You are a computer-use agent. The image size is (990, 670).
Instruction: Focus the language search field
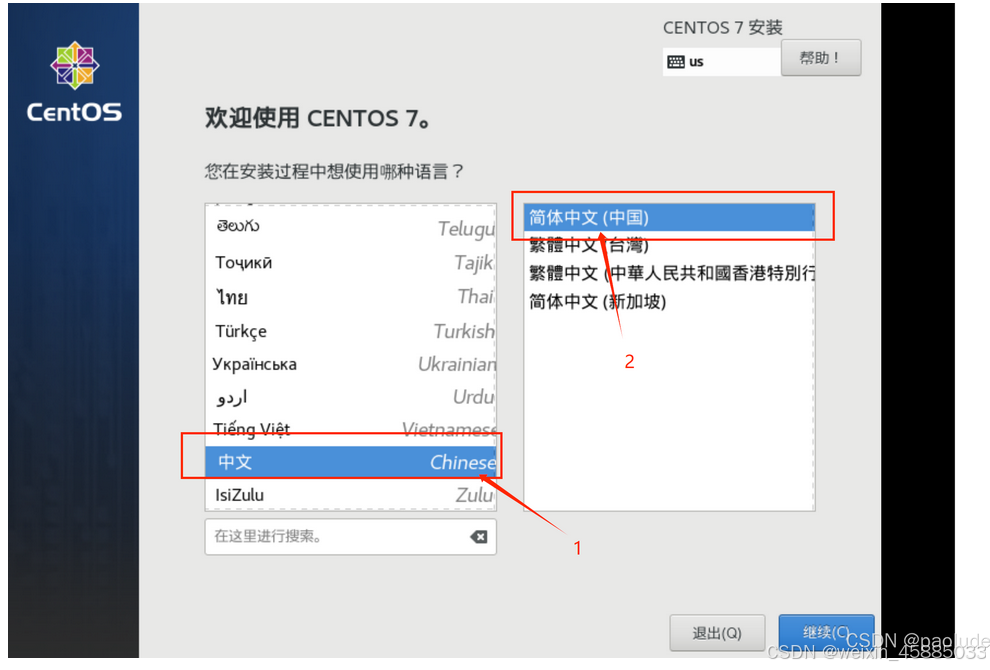[350, 537]
